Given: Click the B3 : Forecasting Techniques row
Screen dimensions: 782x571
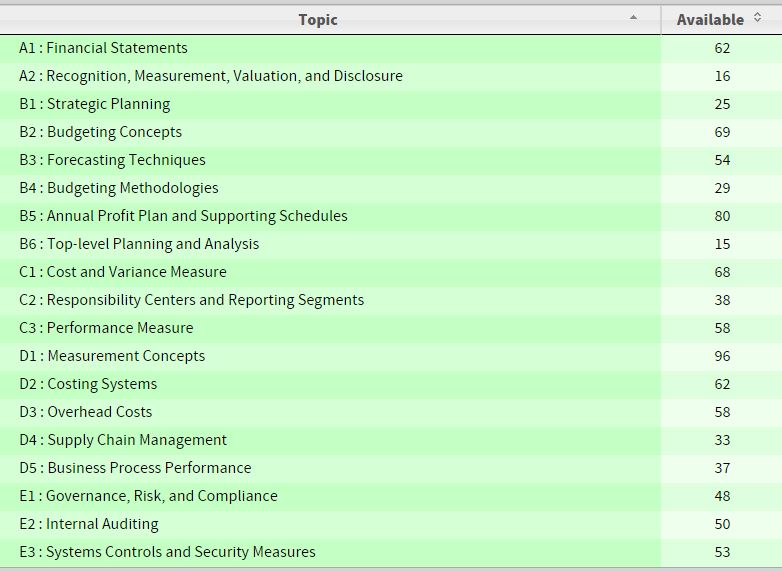Looking at the screenshot, I should [x=112, y=160].
